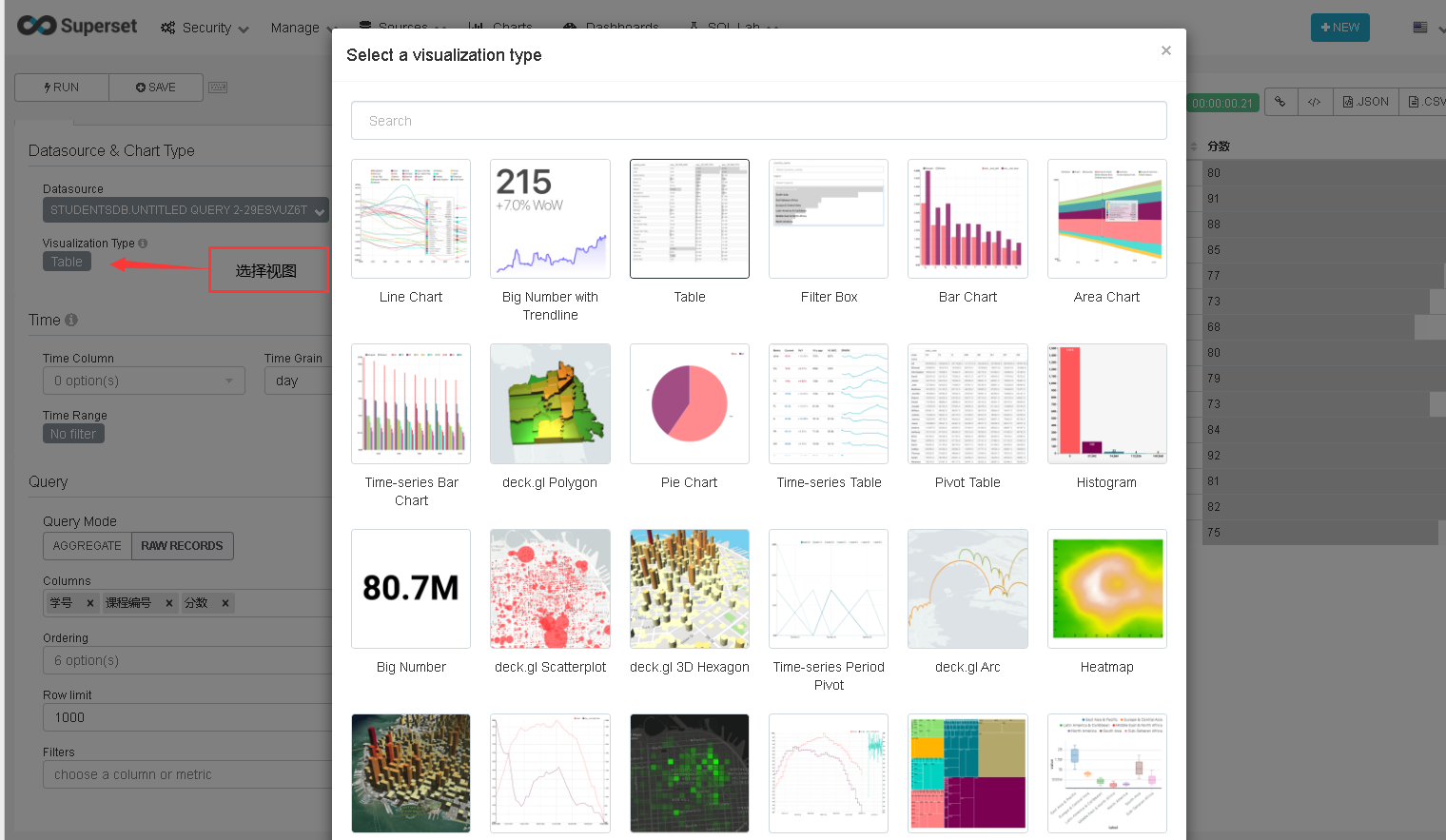The image size is (1446, 840).
Task: Click the NEW button
Action: point(1339,28)
